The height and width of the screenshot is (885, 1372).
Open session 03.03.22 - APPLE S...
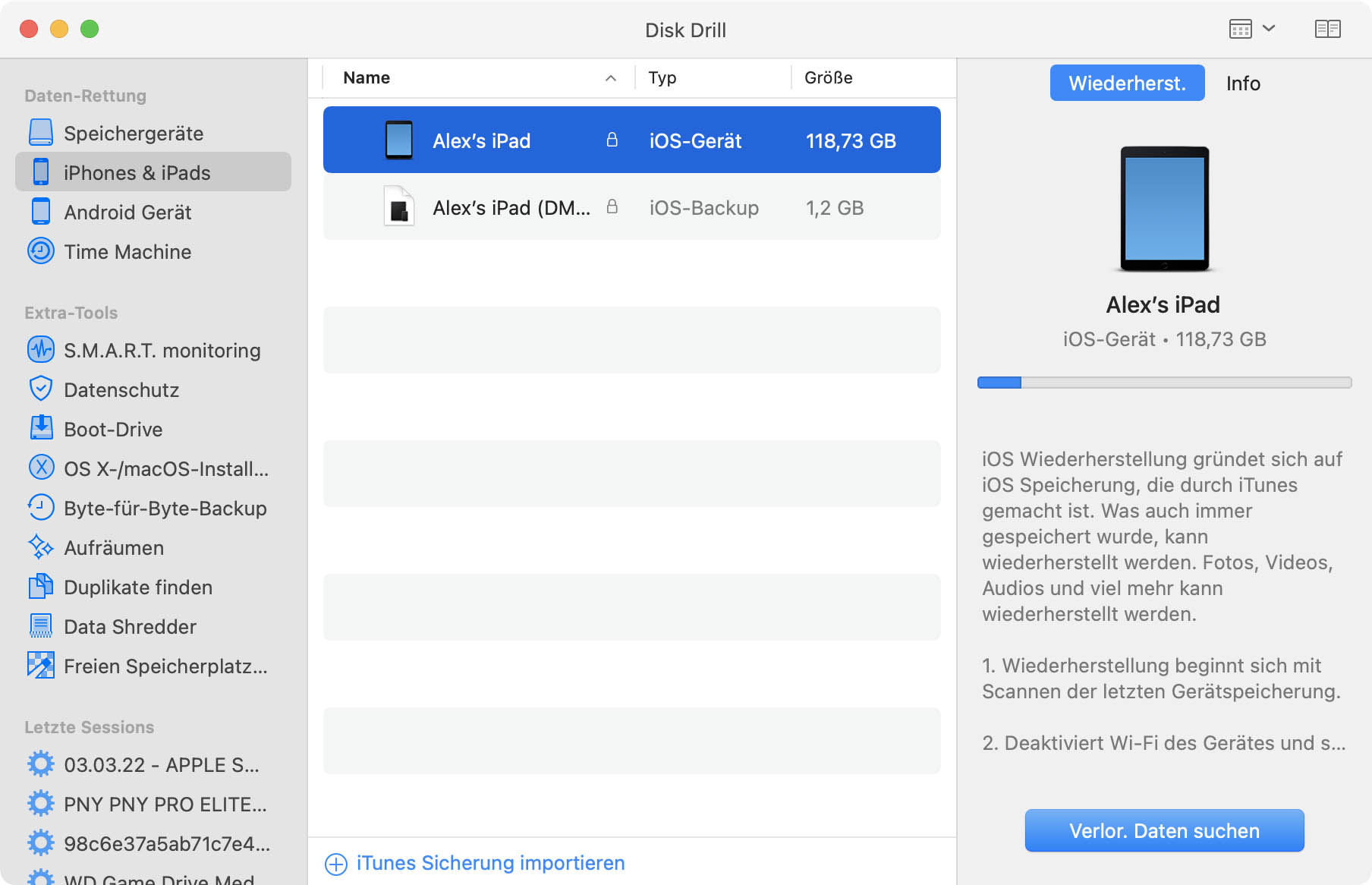pyautogui.click(x=153, y=764)
